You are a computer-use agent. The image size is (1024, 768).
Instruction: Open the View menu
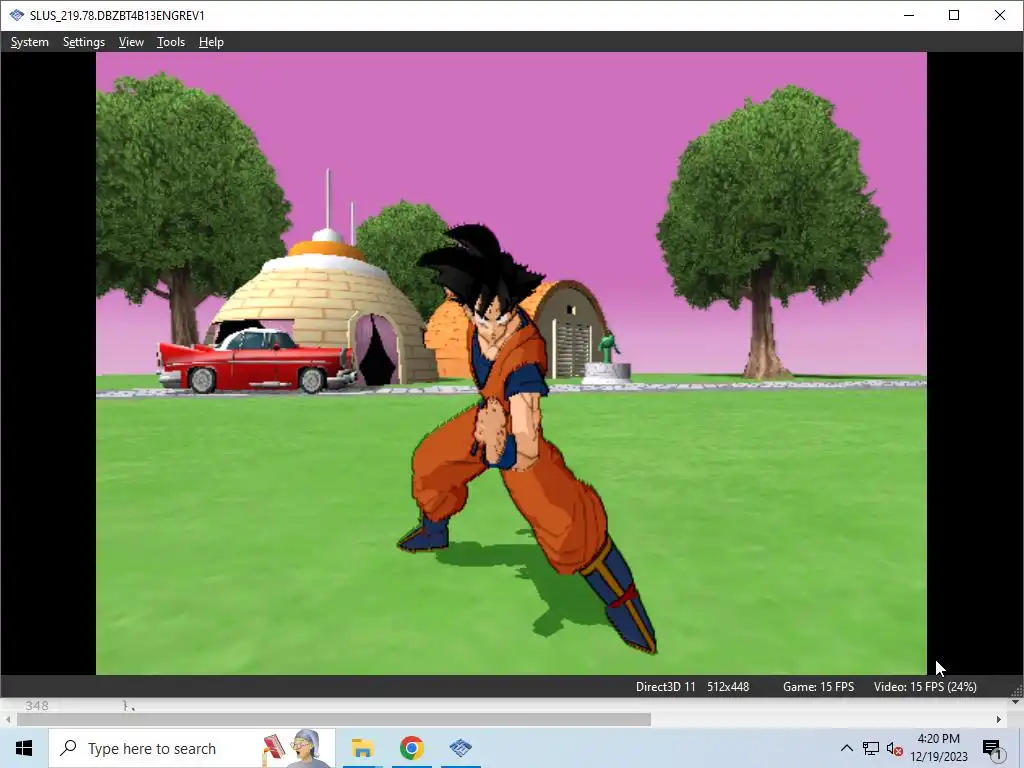pyautogui.click(x=131, y=42)
